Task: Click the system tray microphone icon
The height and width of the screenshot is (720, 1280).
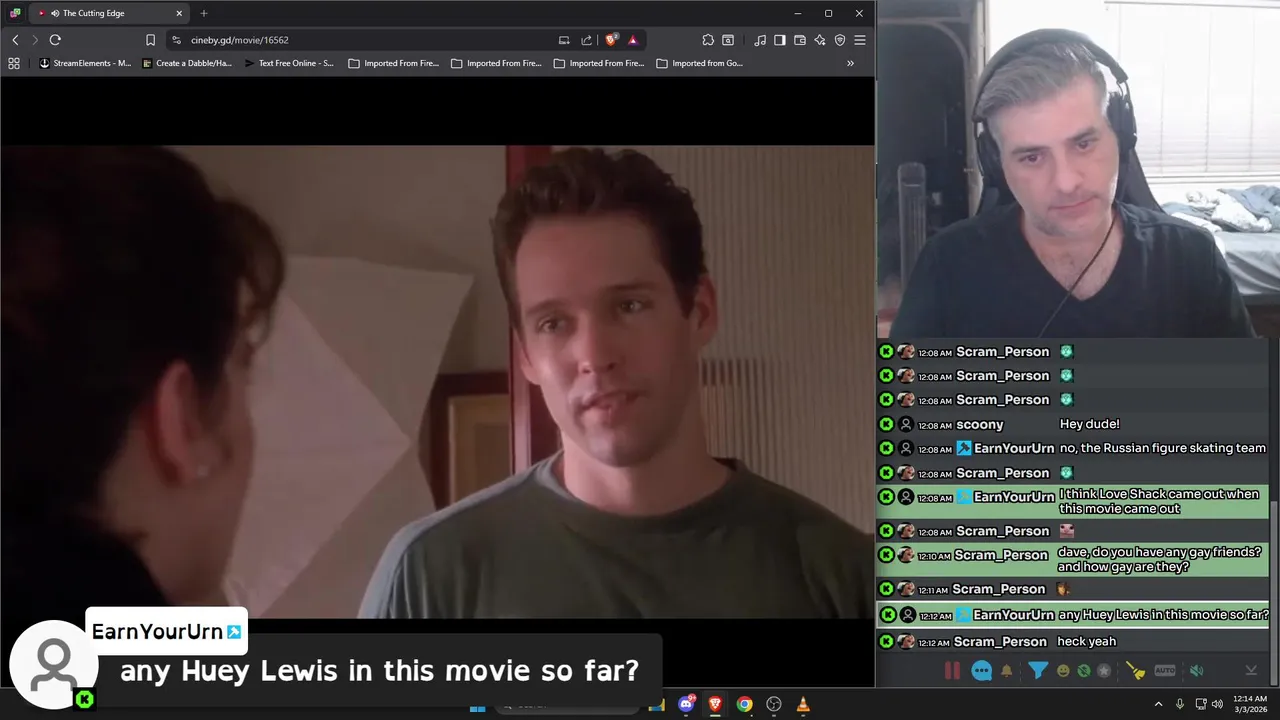Action: tap(1180, 704)
